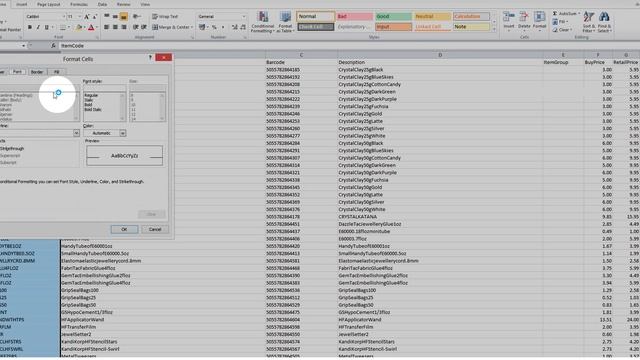Open Format as Table in the ribbon
Screen dimensions: 640x360
[285, 22]
